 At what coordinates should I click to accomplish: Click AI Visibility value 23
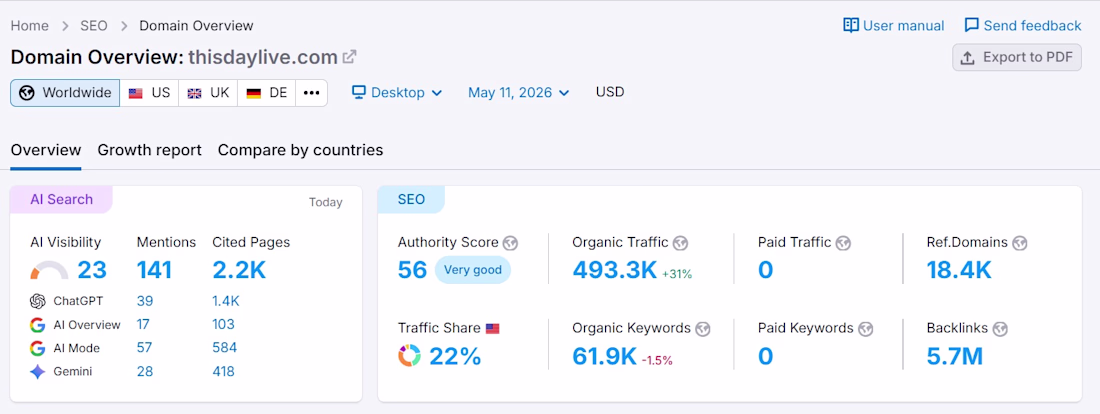coord(92,270)
